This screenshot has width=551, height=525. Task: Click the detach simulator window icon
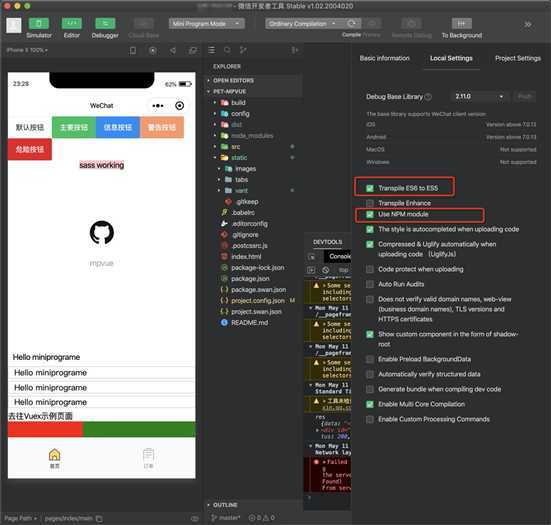point(193,51)
